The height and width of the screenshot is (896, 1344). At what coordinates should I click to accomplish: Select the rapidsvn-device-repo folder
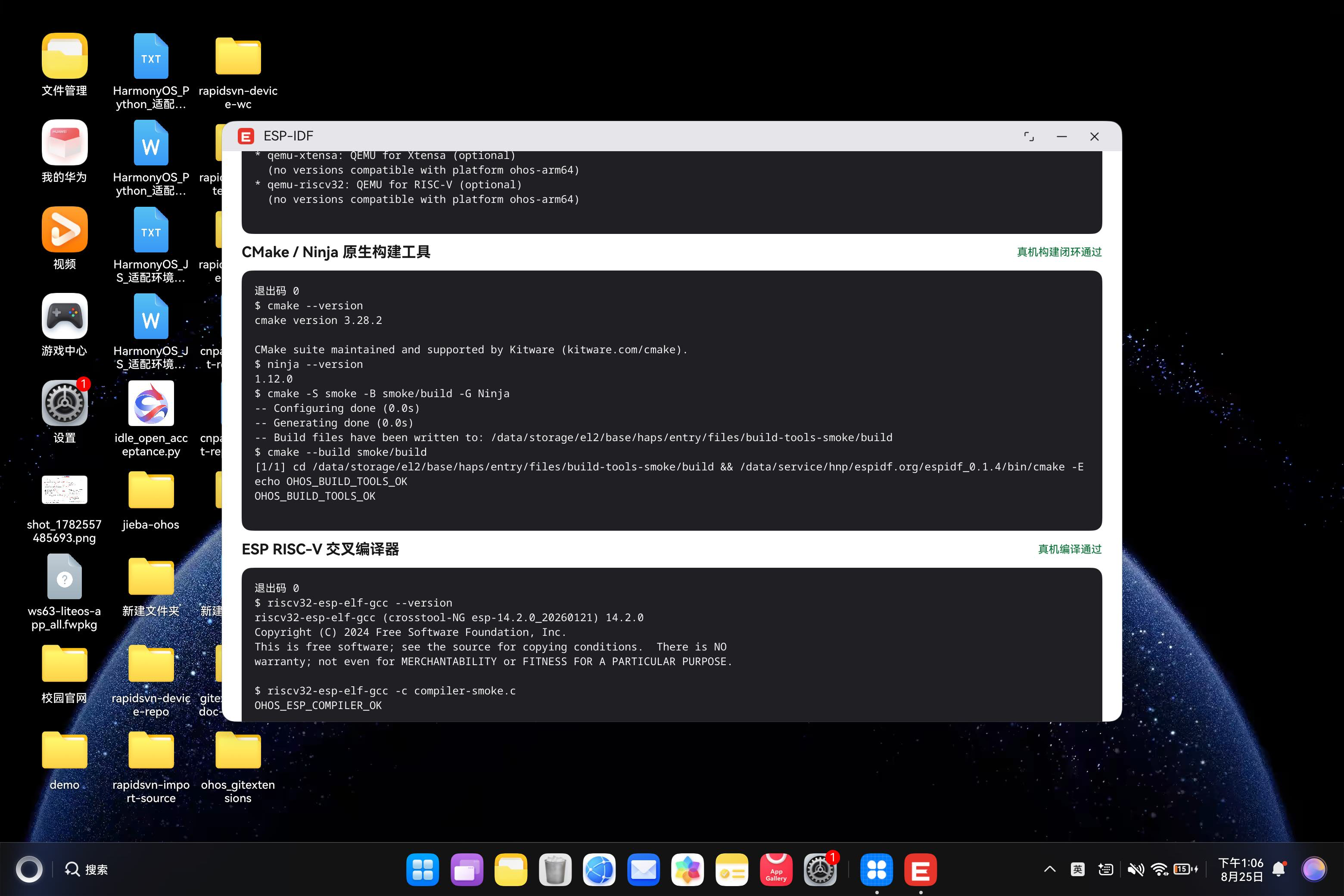151,663
